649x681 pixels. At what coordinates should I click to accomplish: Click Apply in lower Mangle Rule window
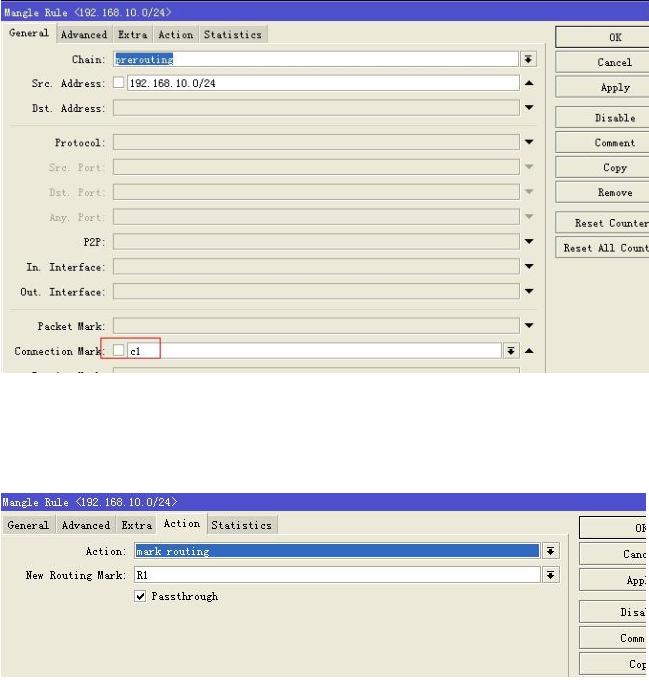tap(613, 580)
